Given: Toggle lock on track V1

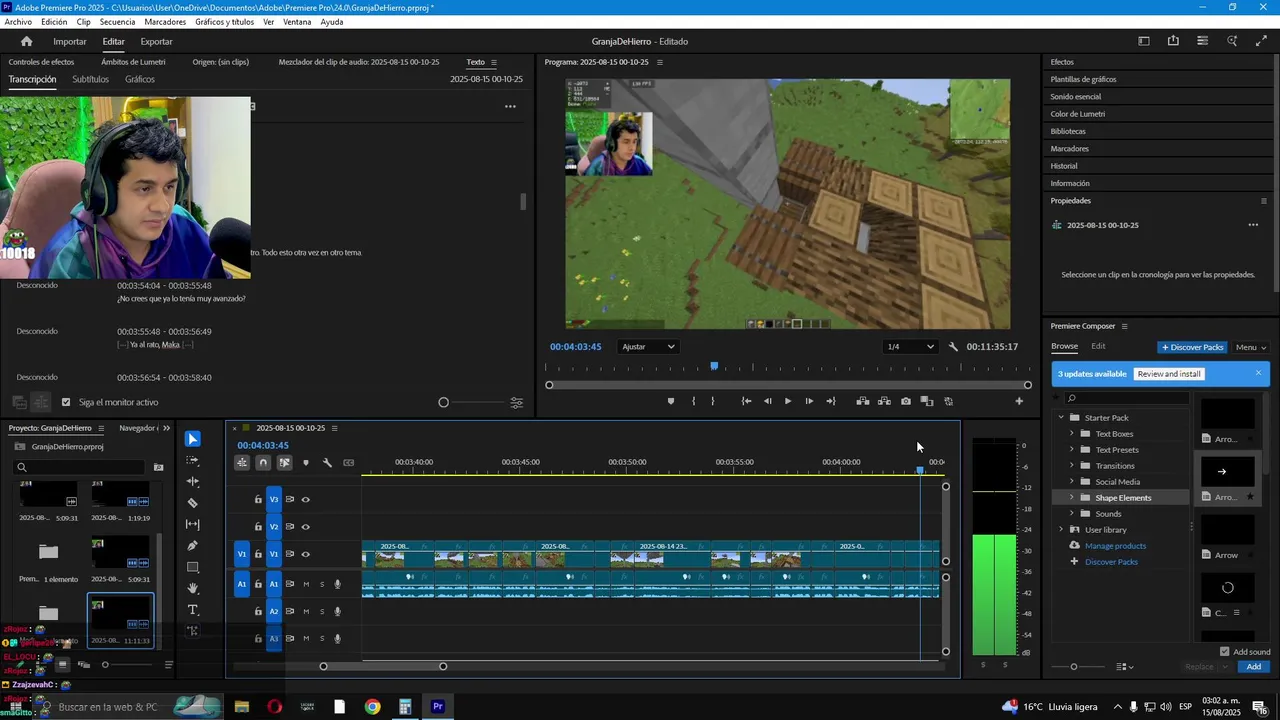Looking at the screenshot, I should 258,554.
